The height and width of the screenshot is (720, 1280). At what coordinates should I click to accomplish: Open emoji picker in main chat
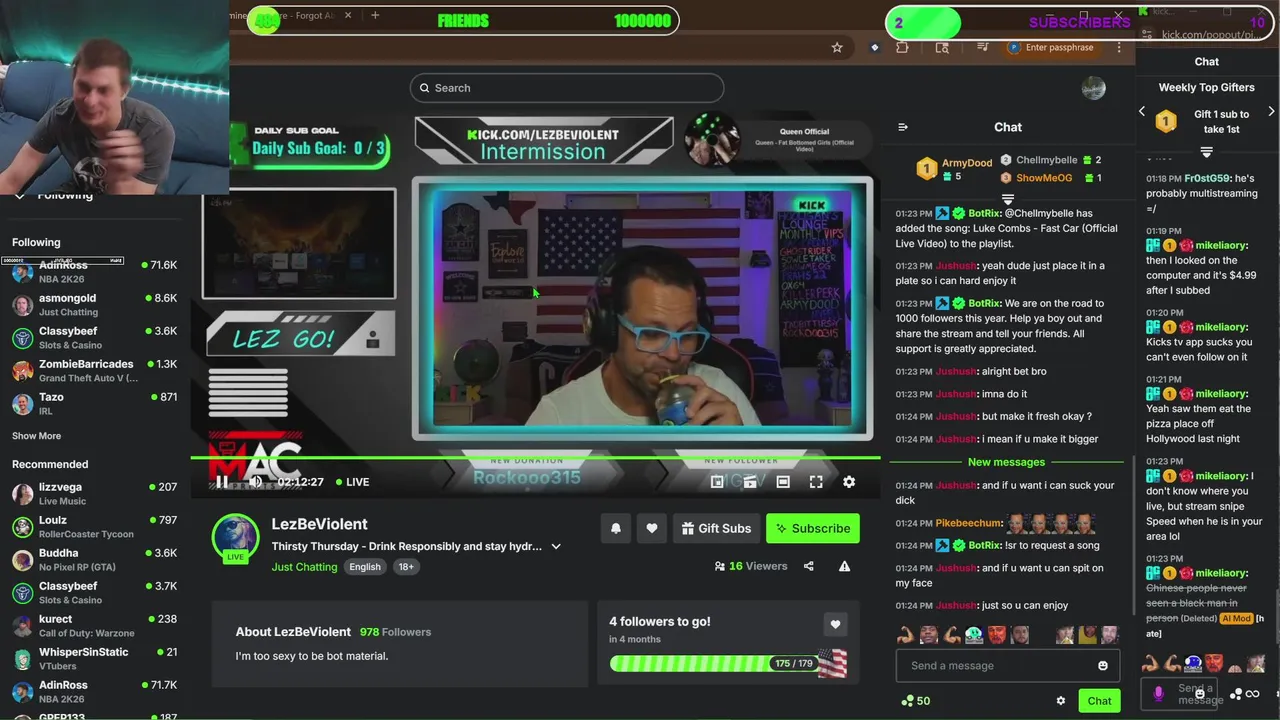click(1103, 666)
